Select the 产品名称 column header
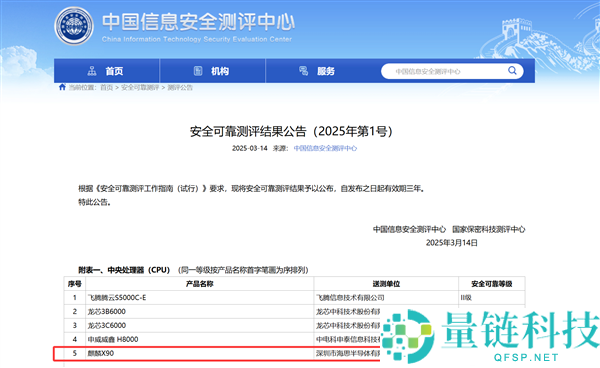Viewport: 600px width, 368px height. [199, 284]
